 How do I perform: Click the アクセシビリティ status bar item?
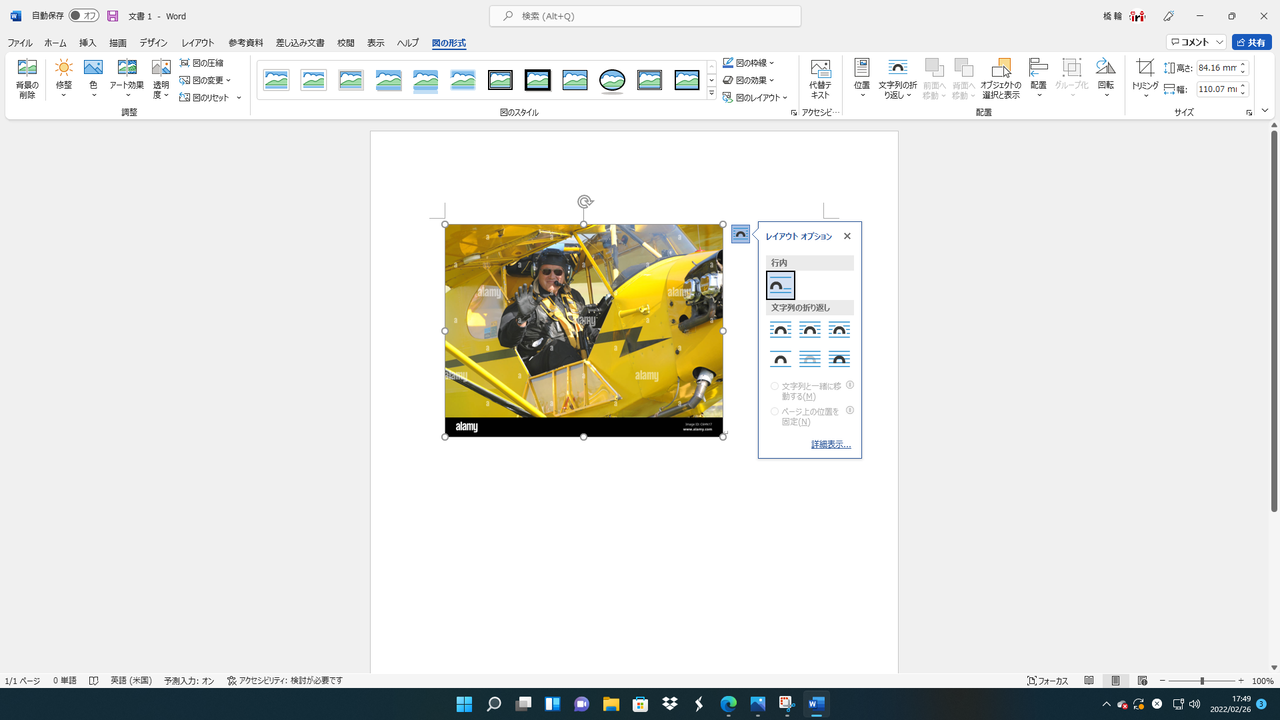point(285,681)
